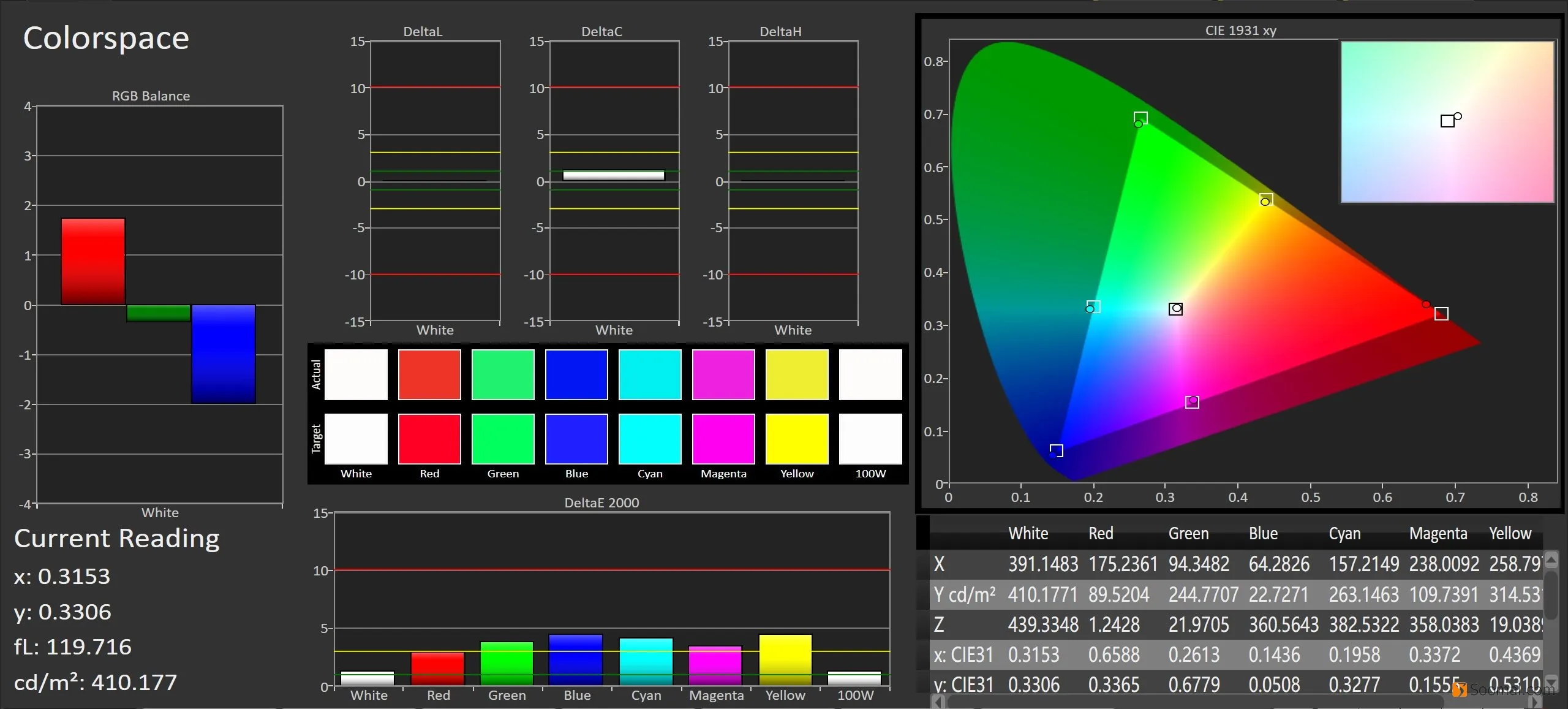Click the Target Red swatch
This screenshot has width=1568, height=709.
429,439
